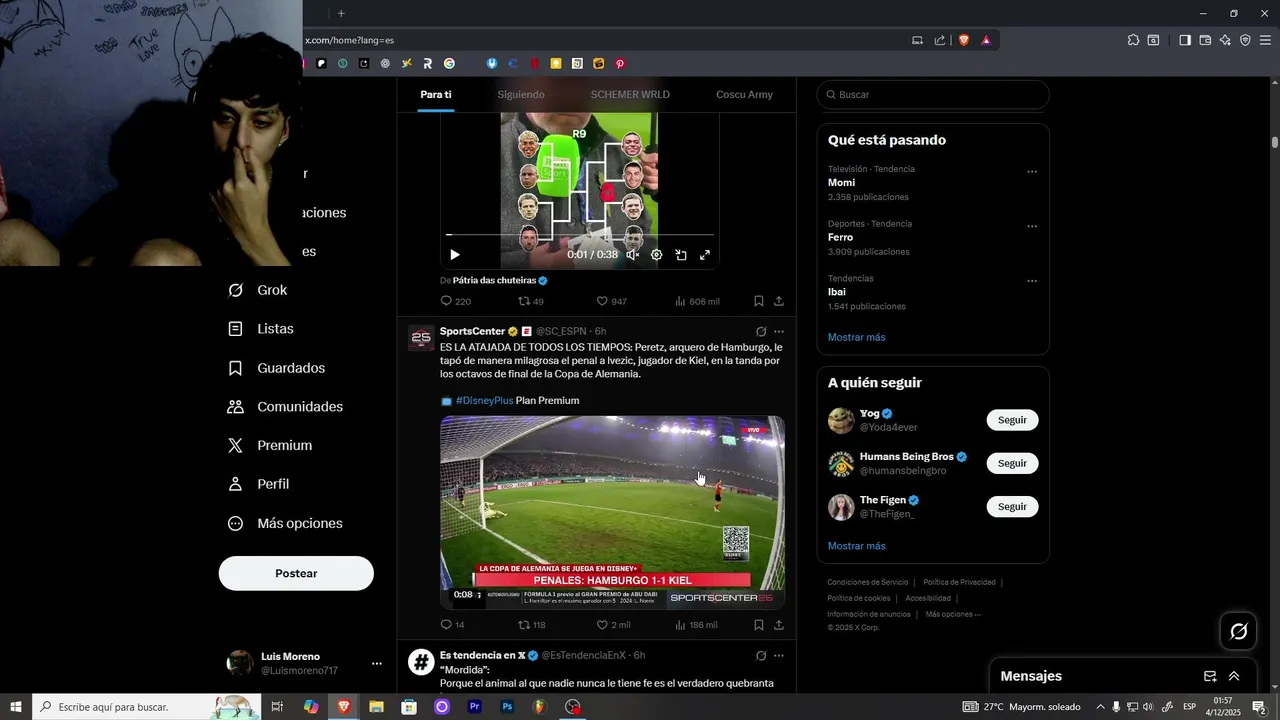This screenshot has width=1280, height=720.
Task: Open account menu dots next to Luis Moreno
Action: coord(377,663)
